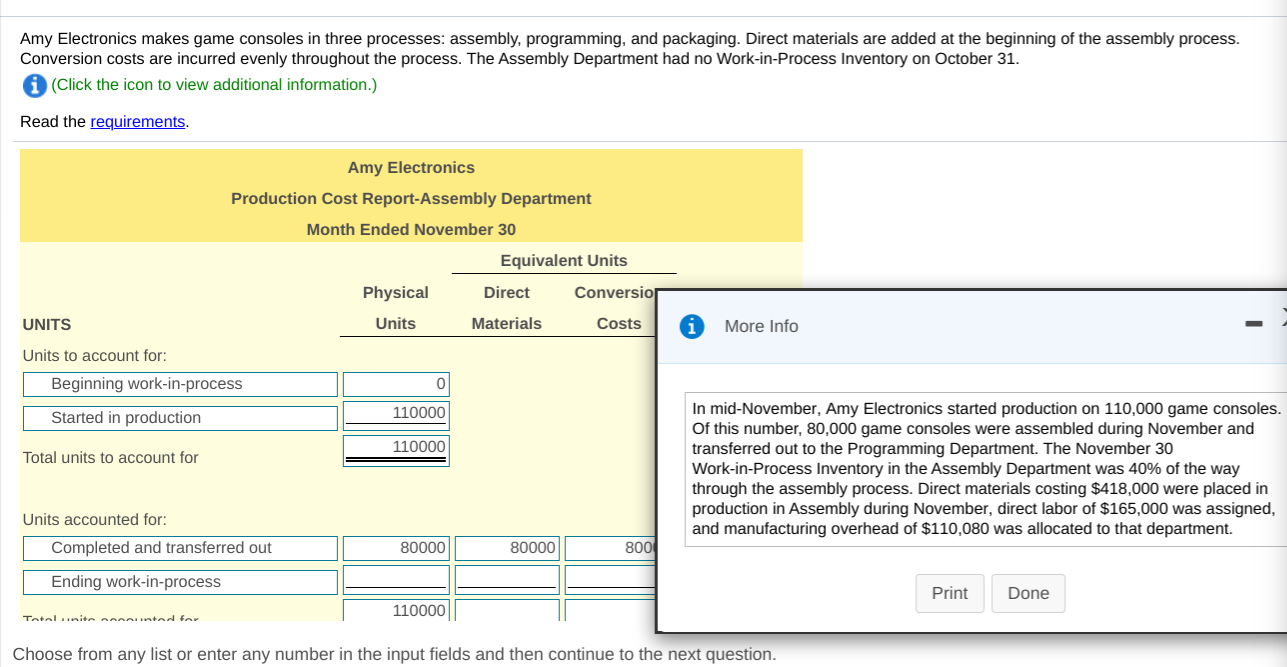Click the info icon in the More Info dialog
This screenshot has width=1287, height=667.
[691, 326]
